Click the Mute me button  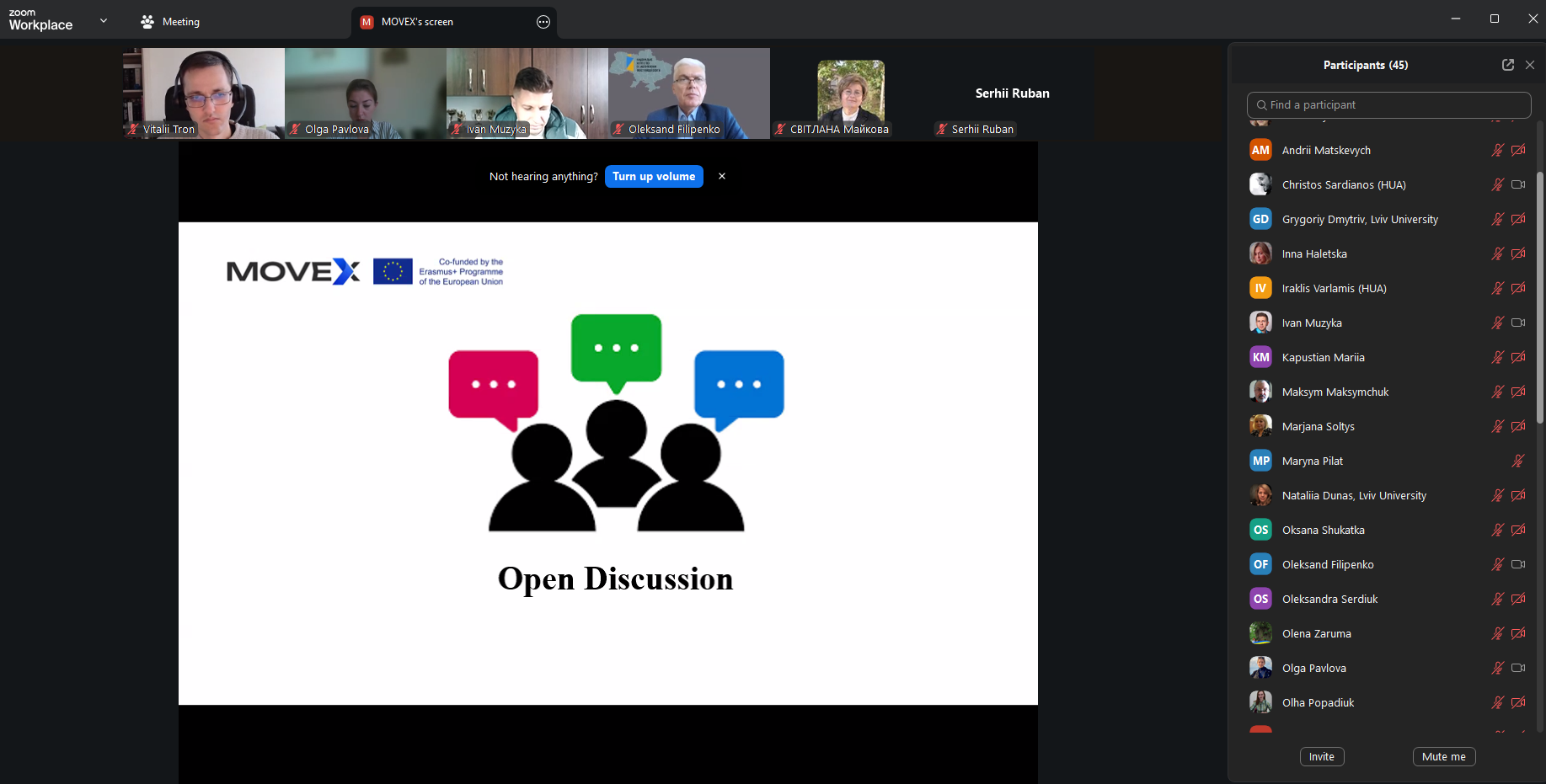[x=1443, y=757]
